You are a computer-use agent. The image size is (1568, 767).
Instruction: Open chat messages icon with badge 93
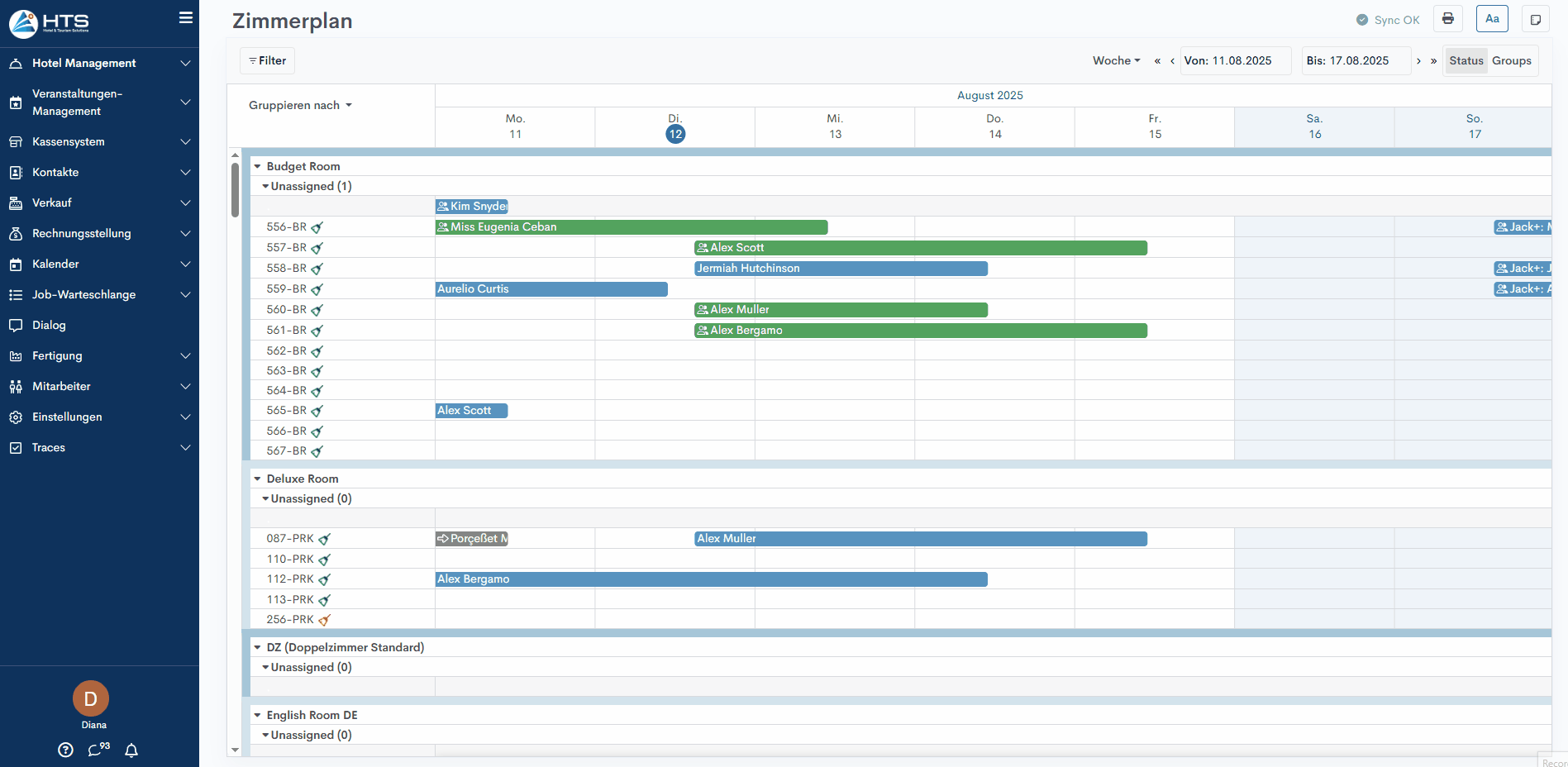click(98, 750)
